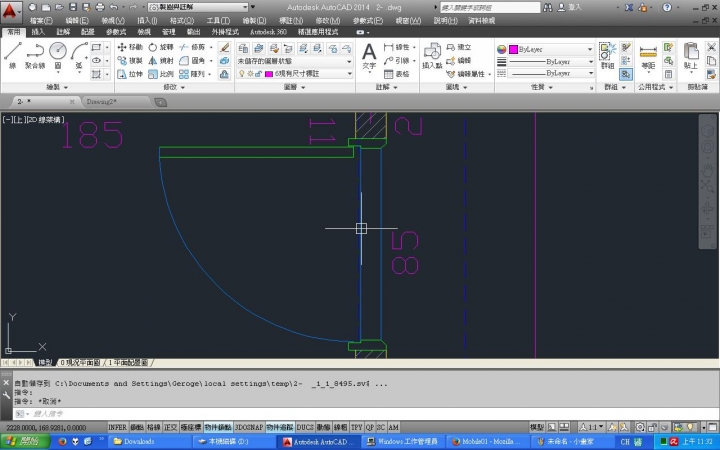Click the Windows Start (開始) button

pos(26,441)
